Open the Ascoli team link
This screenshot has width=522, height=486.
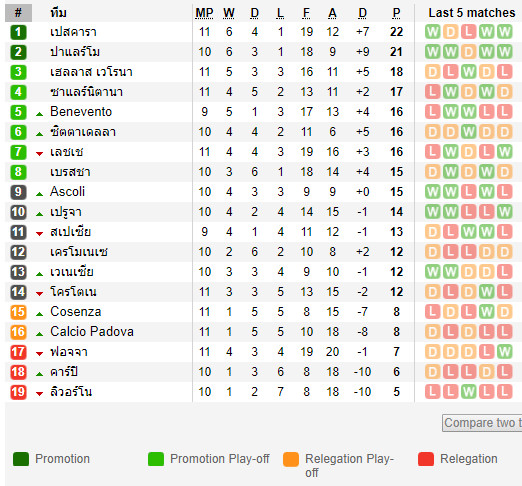(67, 192)
